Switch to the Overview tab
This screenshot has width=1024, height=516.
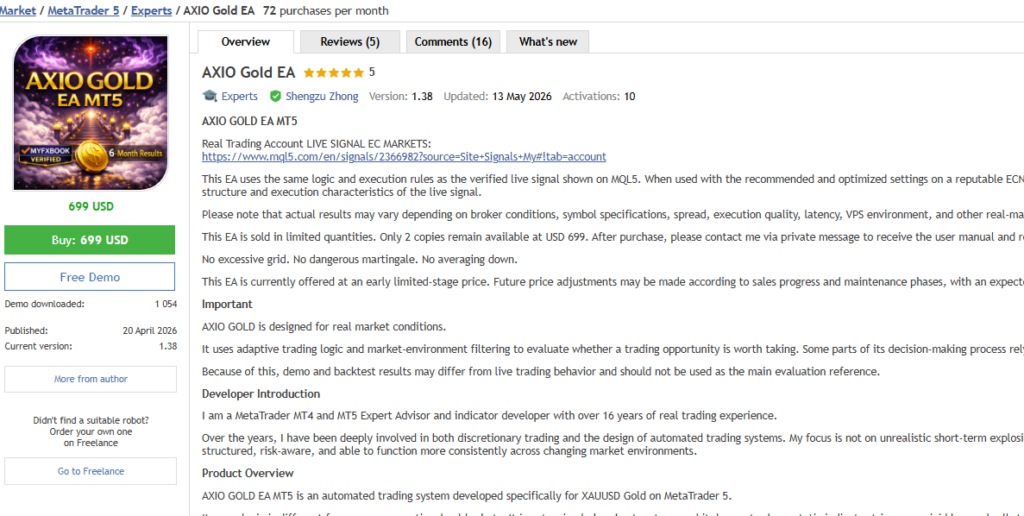246,42
